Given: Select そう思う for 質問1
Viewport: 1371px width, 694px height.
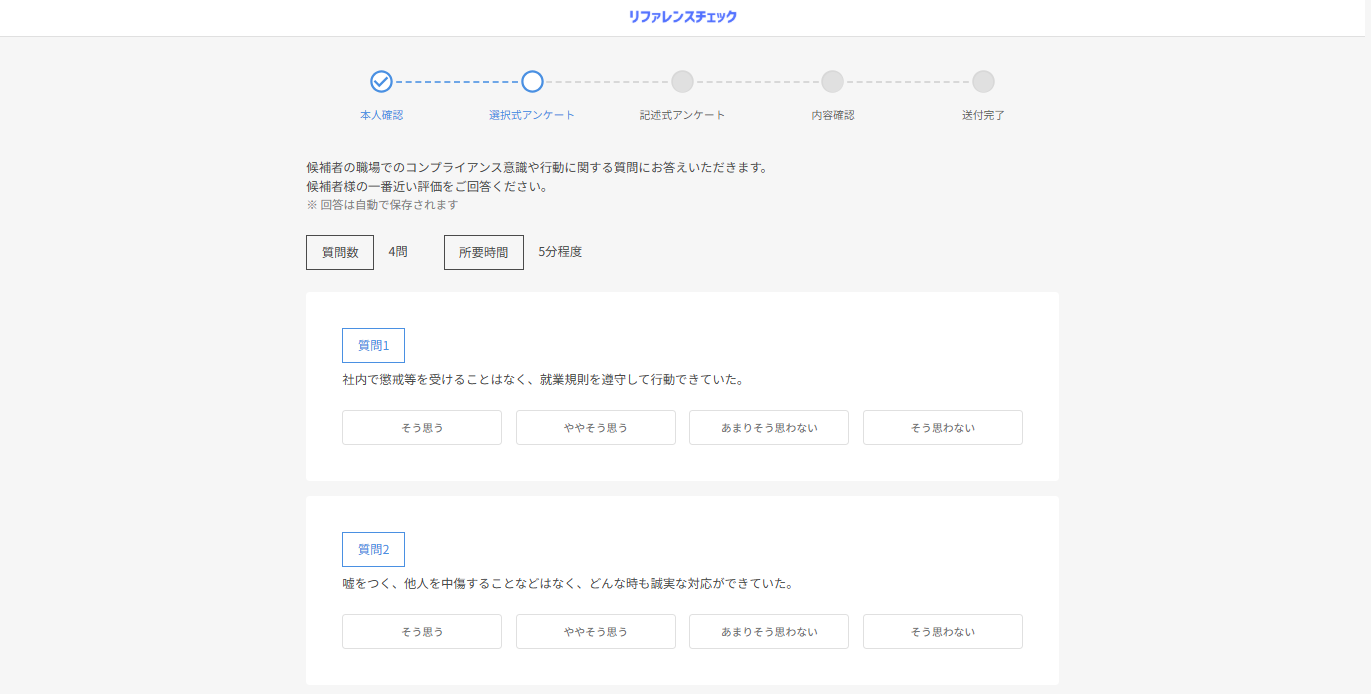Looking at the screenshot, I should (x=422, y=428).
